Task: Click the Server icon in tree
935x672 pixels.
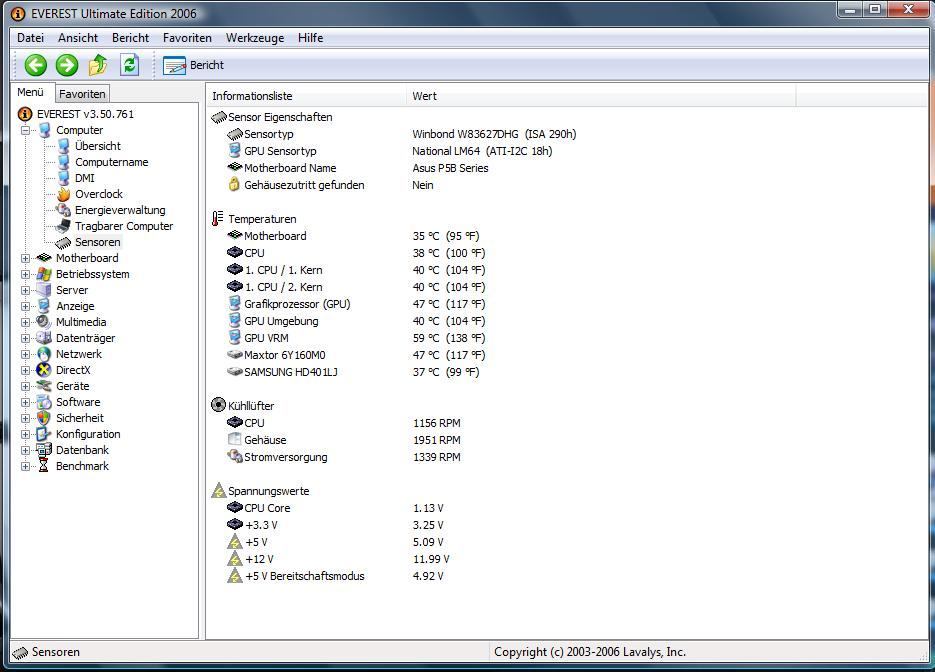Action: (44, 290)
